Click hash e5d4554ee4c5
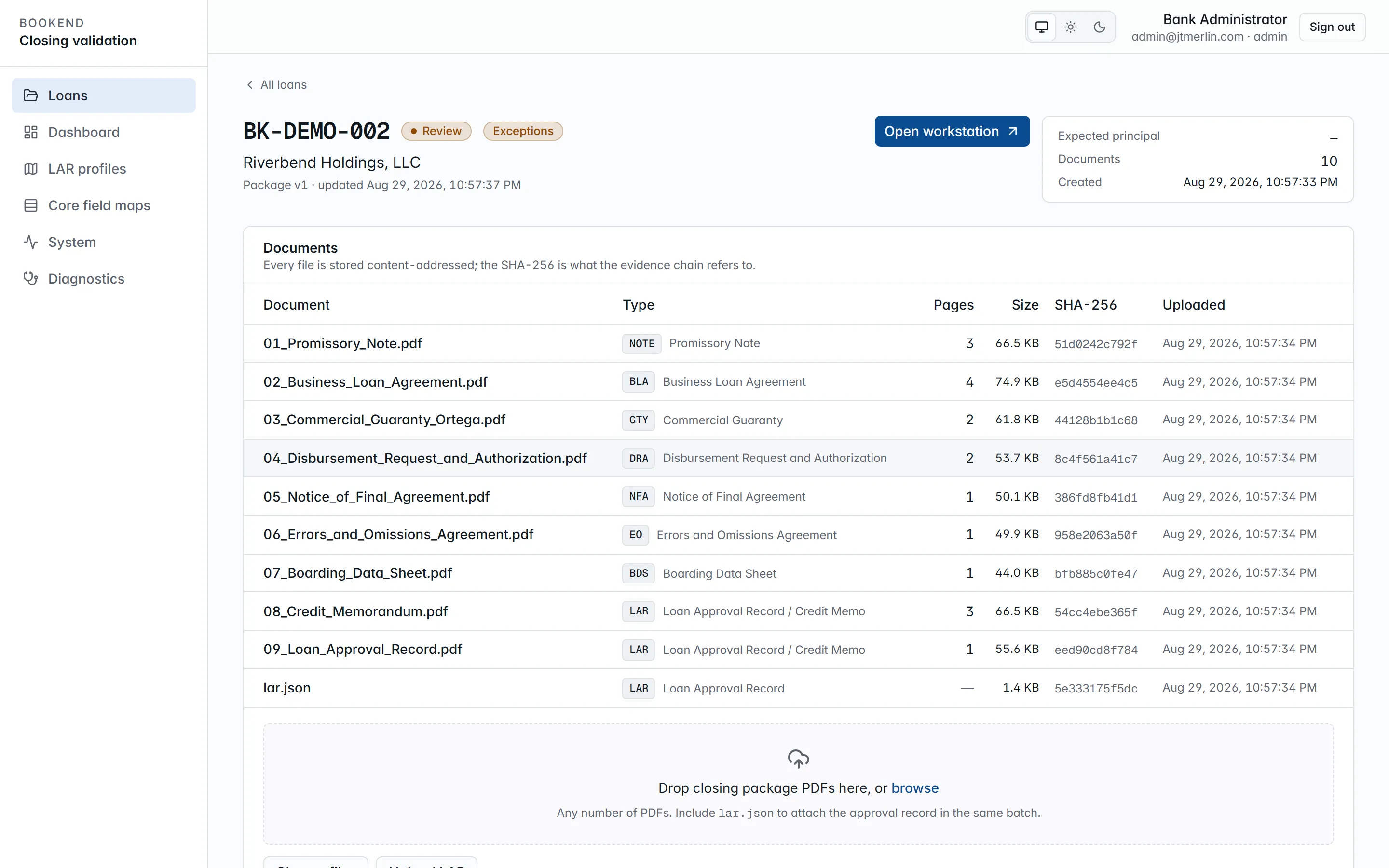This screenshot has width=1389, height=868. tap(1096, 382)
